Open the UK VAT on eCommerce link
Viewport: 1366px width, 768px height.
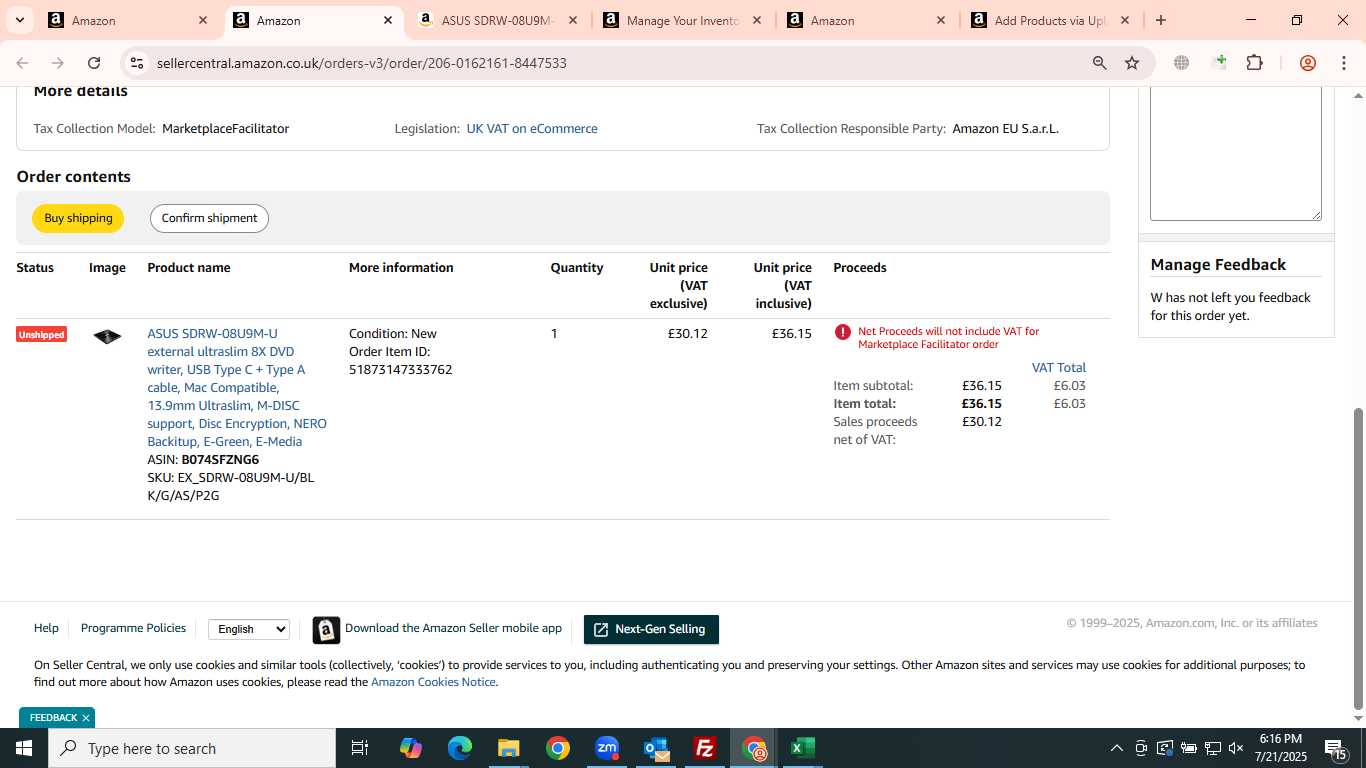(x=532, y=129)
